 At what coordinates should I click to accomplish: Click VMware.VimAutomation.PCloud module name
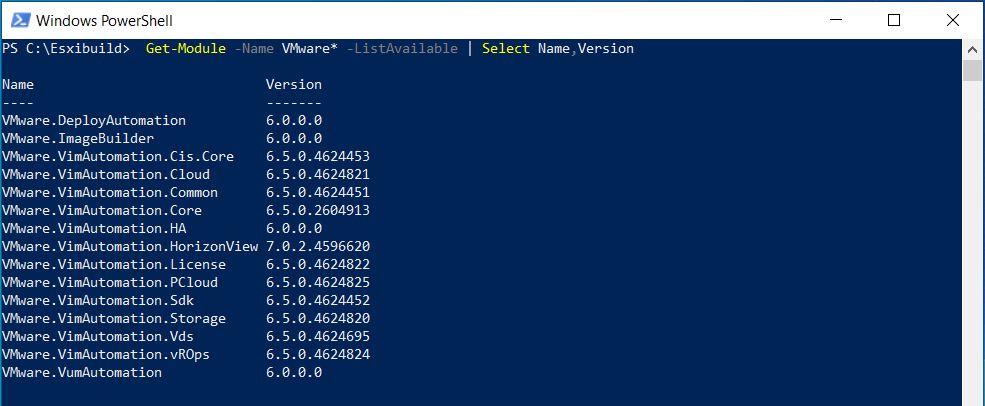coord(110,282)
